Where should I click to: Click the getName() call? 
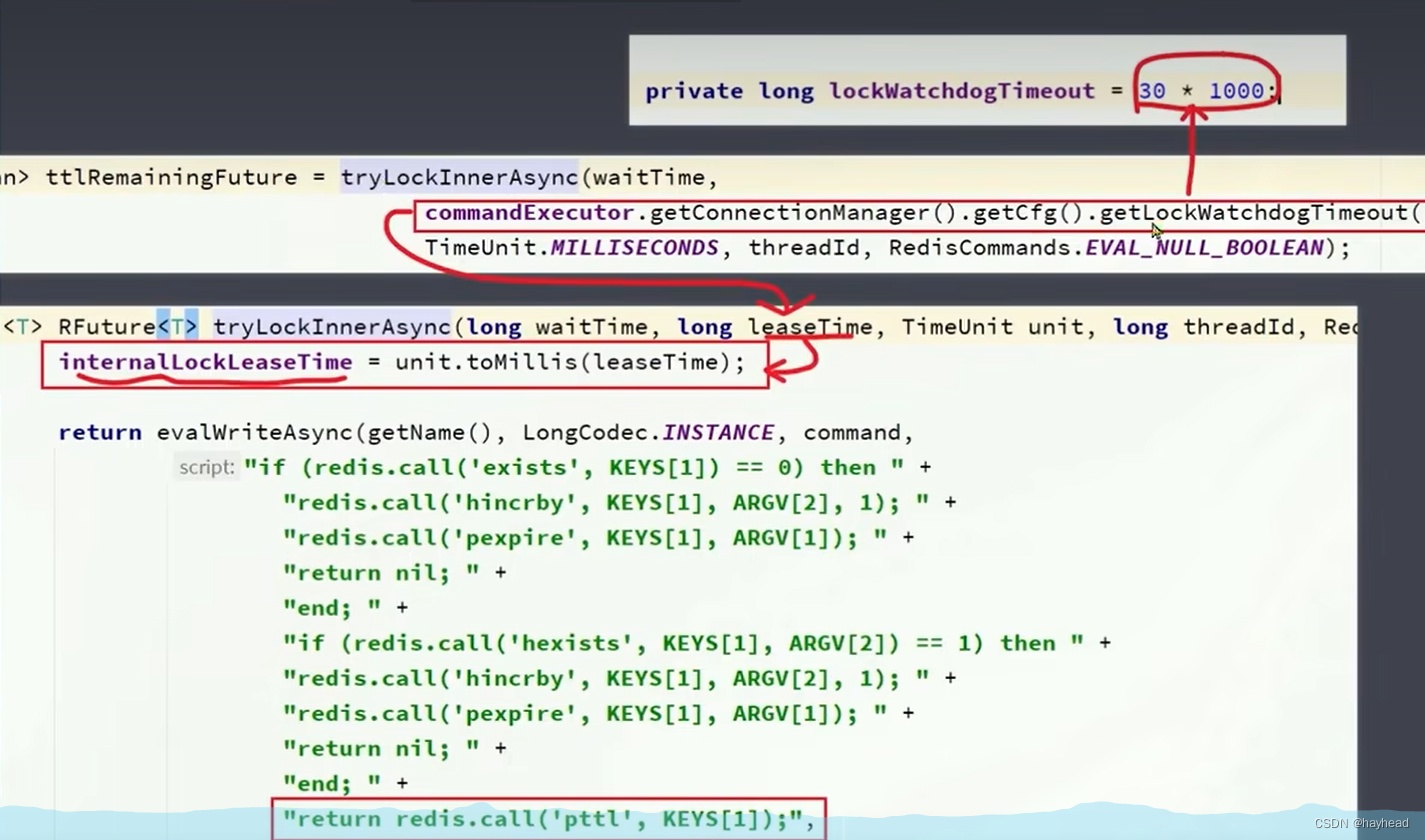[431, 433]
